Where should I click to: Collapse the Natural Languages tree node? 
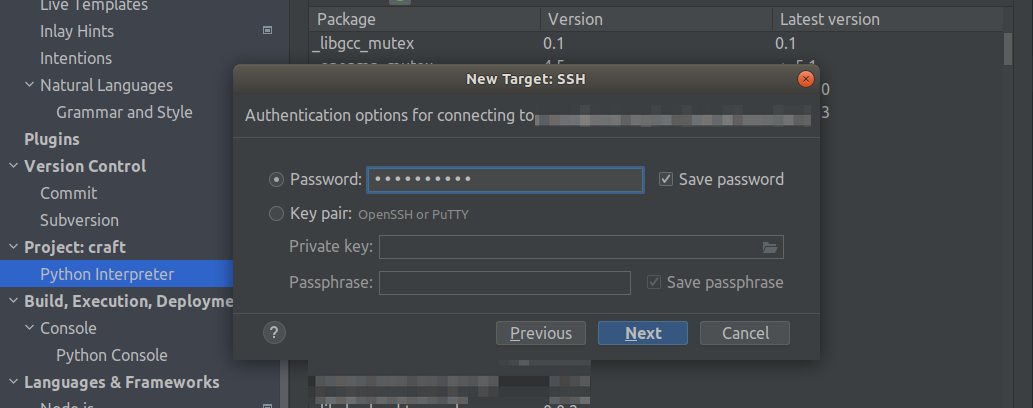point(30,85)
